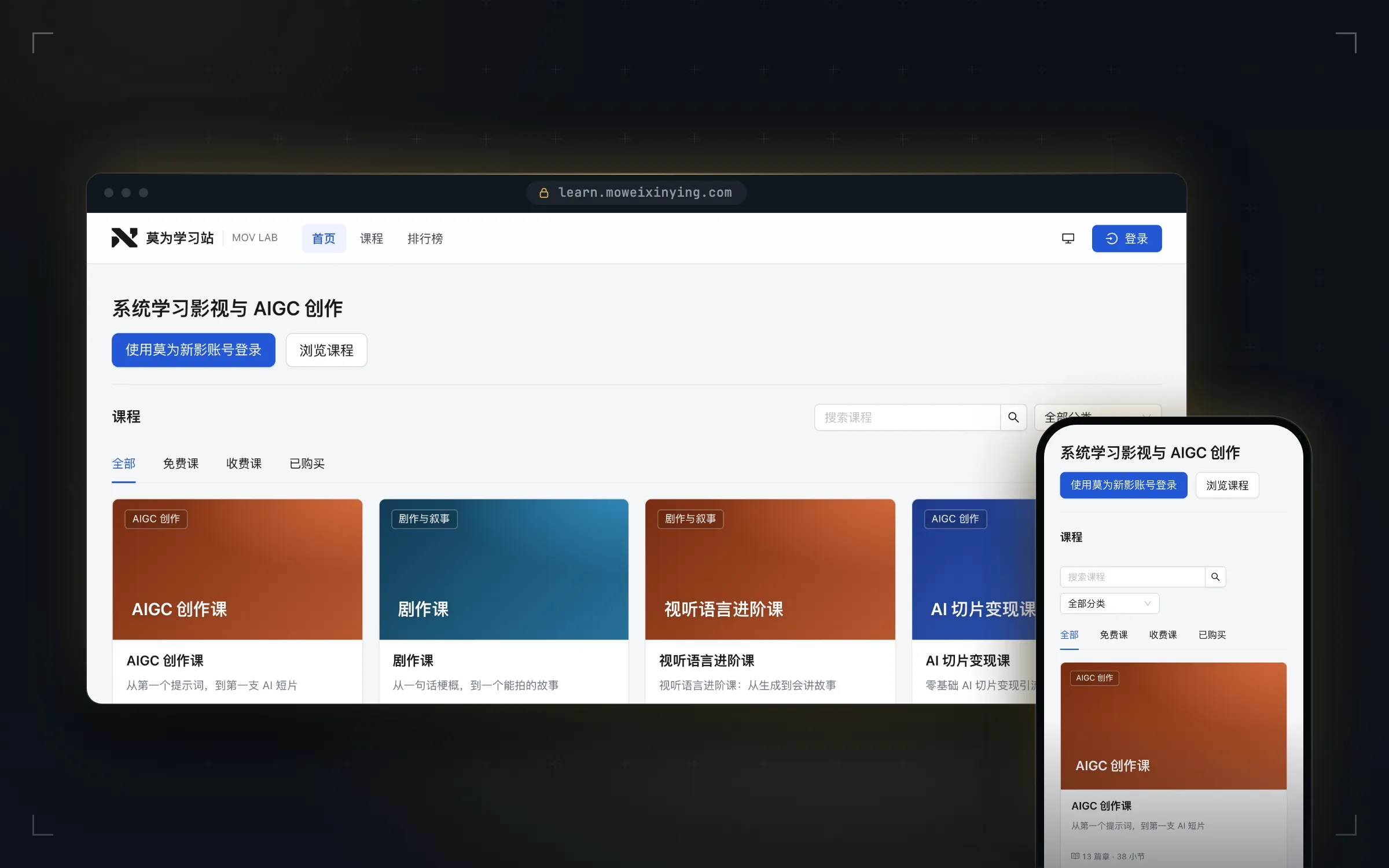Image resolution: width=1389 pixels, height=868 pixels.
Task: Open the AI 切片变现课 card thumbnail
Action: pos(974,569)
